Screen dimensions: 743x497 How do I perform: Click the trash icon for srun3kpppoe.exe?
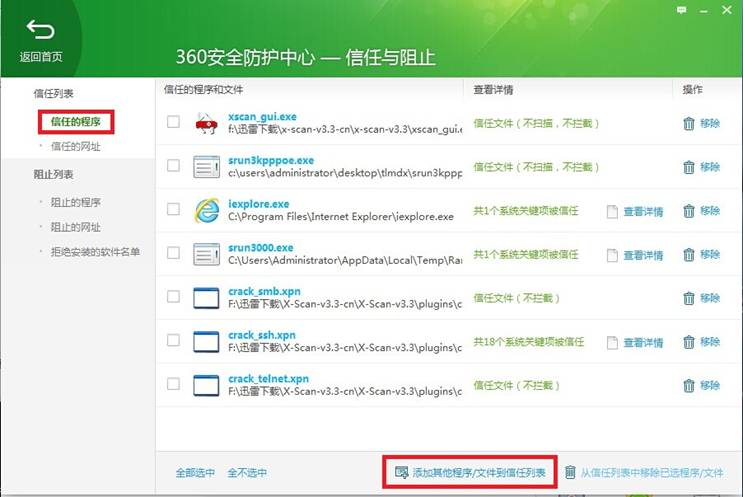tap(689, 167)
